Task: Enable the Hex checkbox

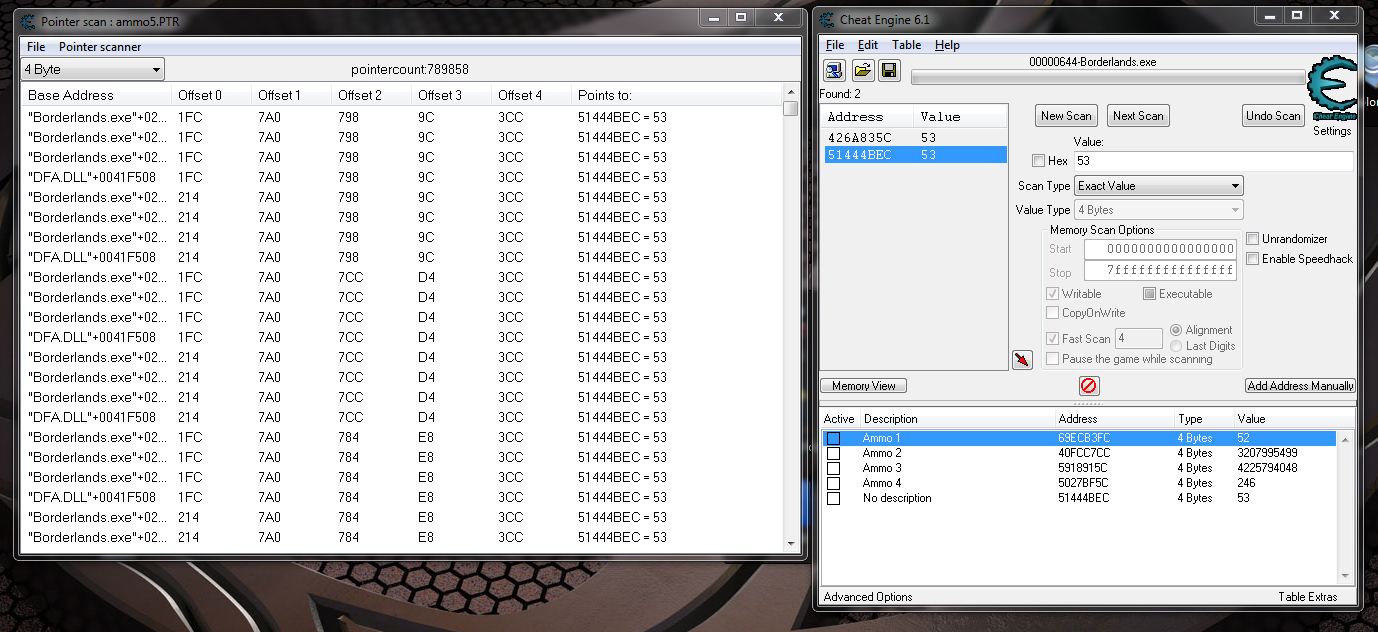Action: [x=1038, y=161]
